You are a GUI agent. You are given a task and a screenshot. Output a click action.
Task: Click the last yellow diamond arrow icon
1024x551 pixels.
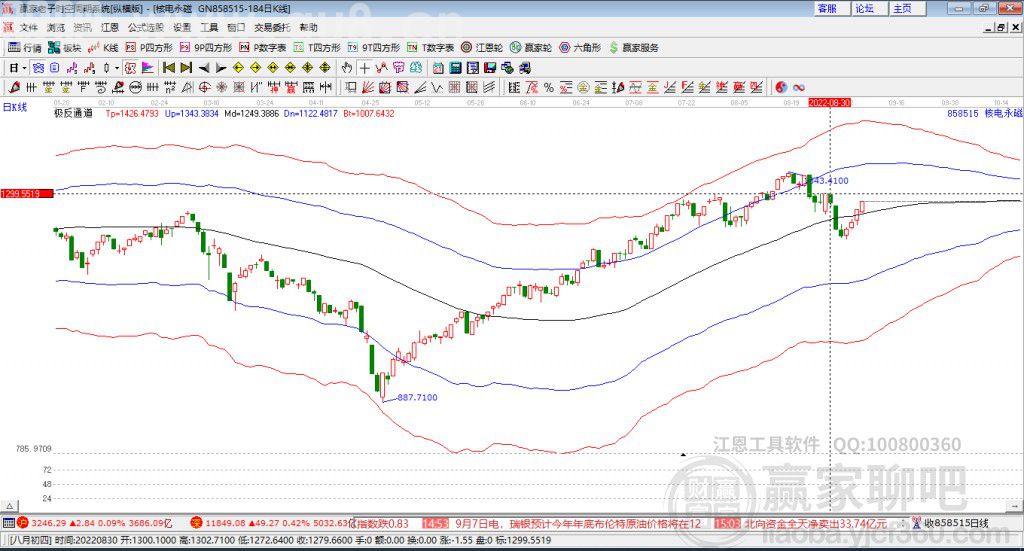click(325, 68)
